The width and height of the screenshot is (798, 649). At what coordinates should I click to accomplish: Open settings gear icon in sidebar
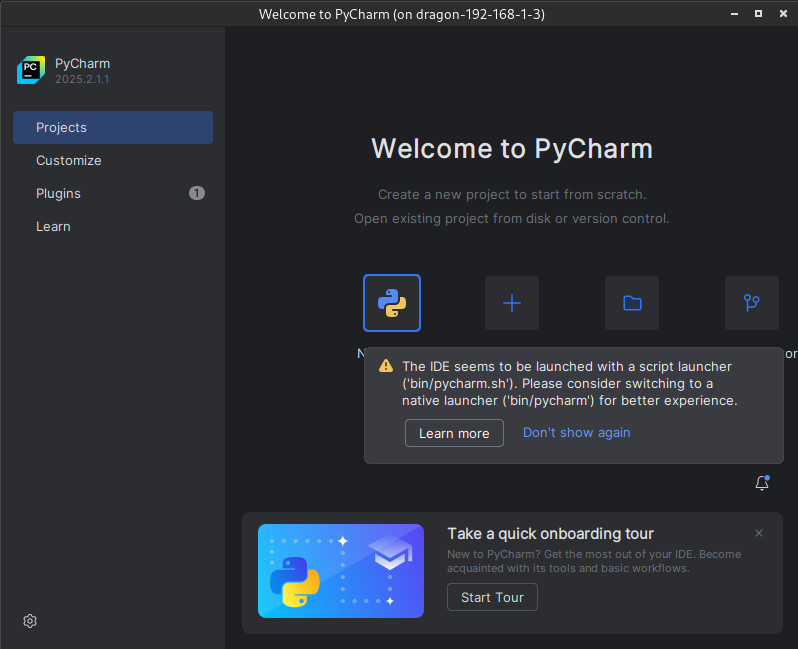click(30, 621)
